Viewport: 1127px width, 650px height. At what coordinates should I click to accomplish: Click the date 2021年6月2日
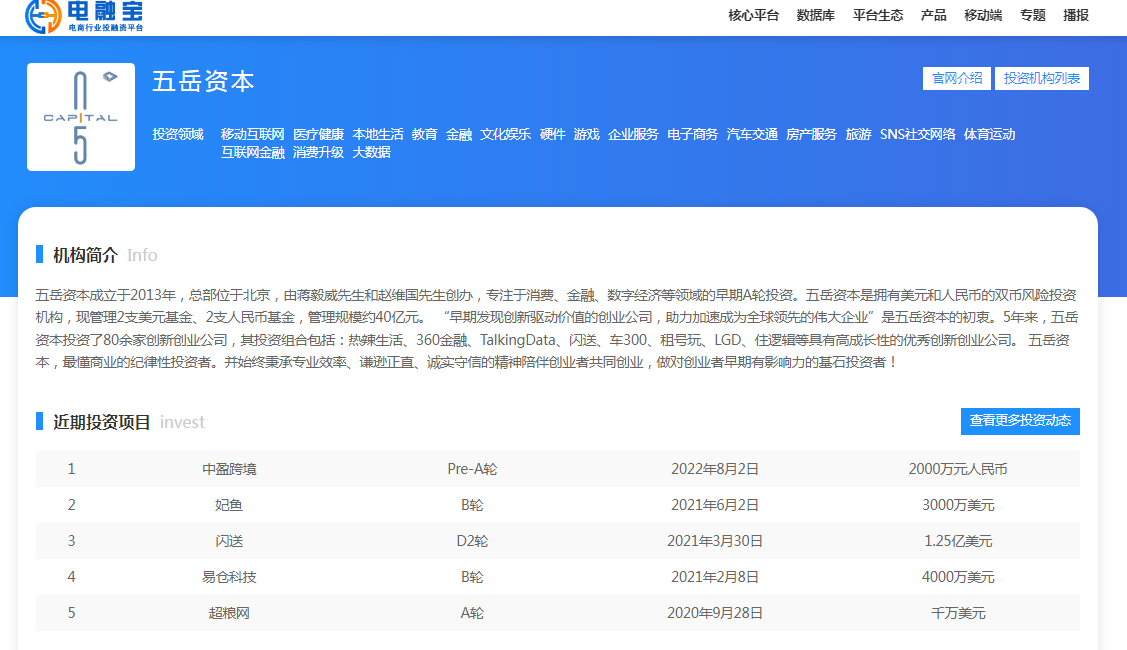pyautogui.click(x=715, y=505)
